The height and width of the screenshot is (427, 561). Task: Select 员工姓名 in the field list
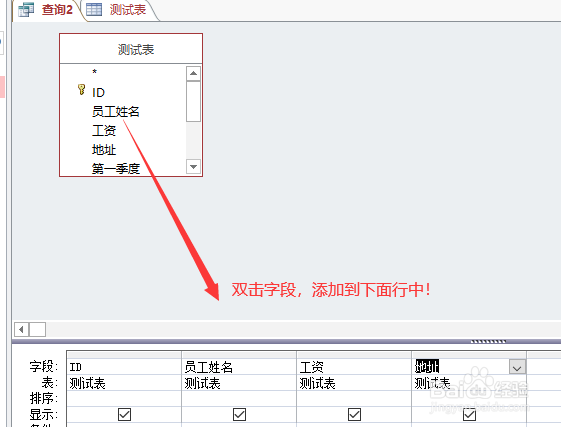(116, 112)
